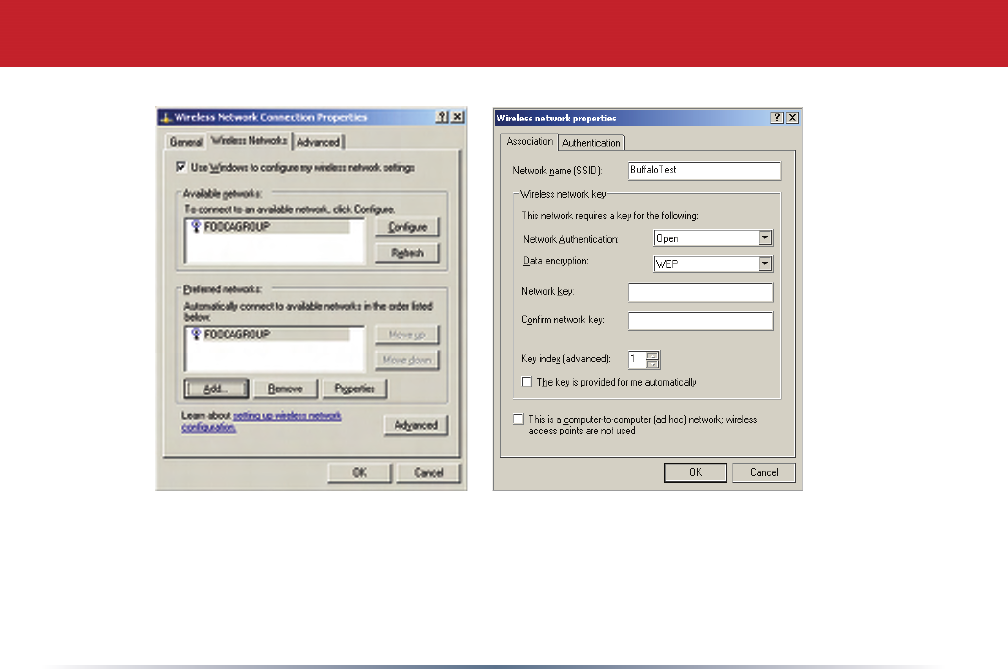Screen dimensions: 1008x669
Task: Close the Wireless network properties dialog
Action: point(793,118)
